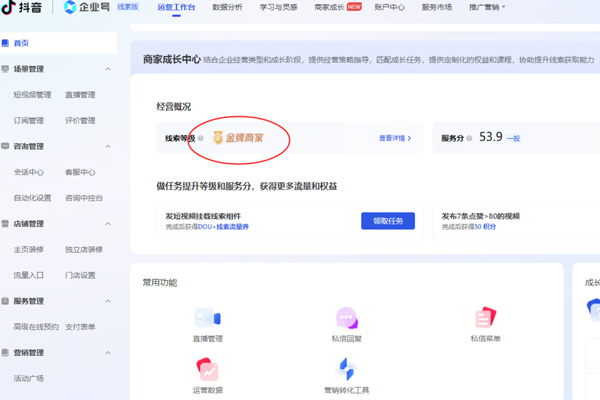
Task: Click the 服务分 53.9 score value
Action: (x=491, y=137)
